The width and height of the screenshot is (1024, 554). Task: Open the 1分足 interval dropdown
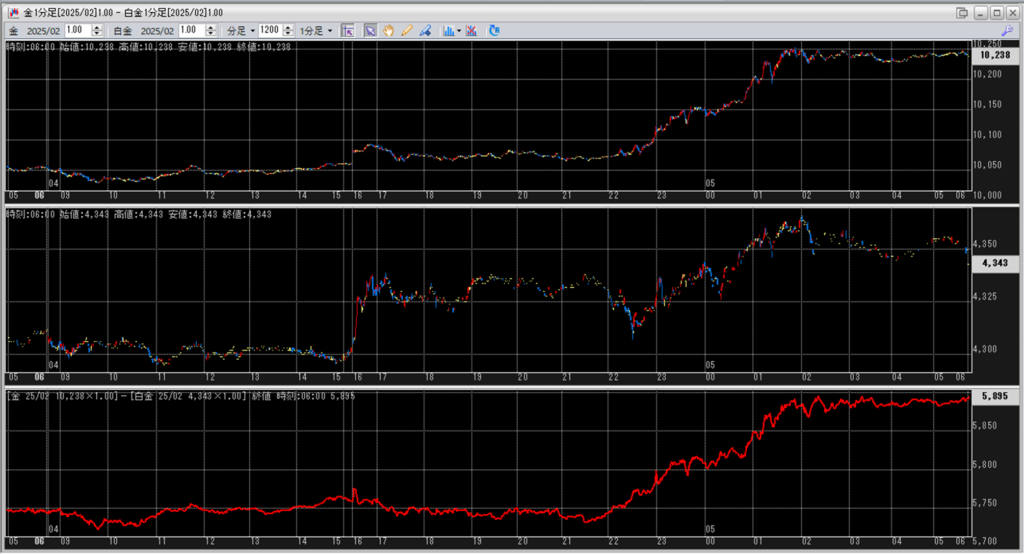(317, 31)
